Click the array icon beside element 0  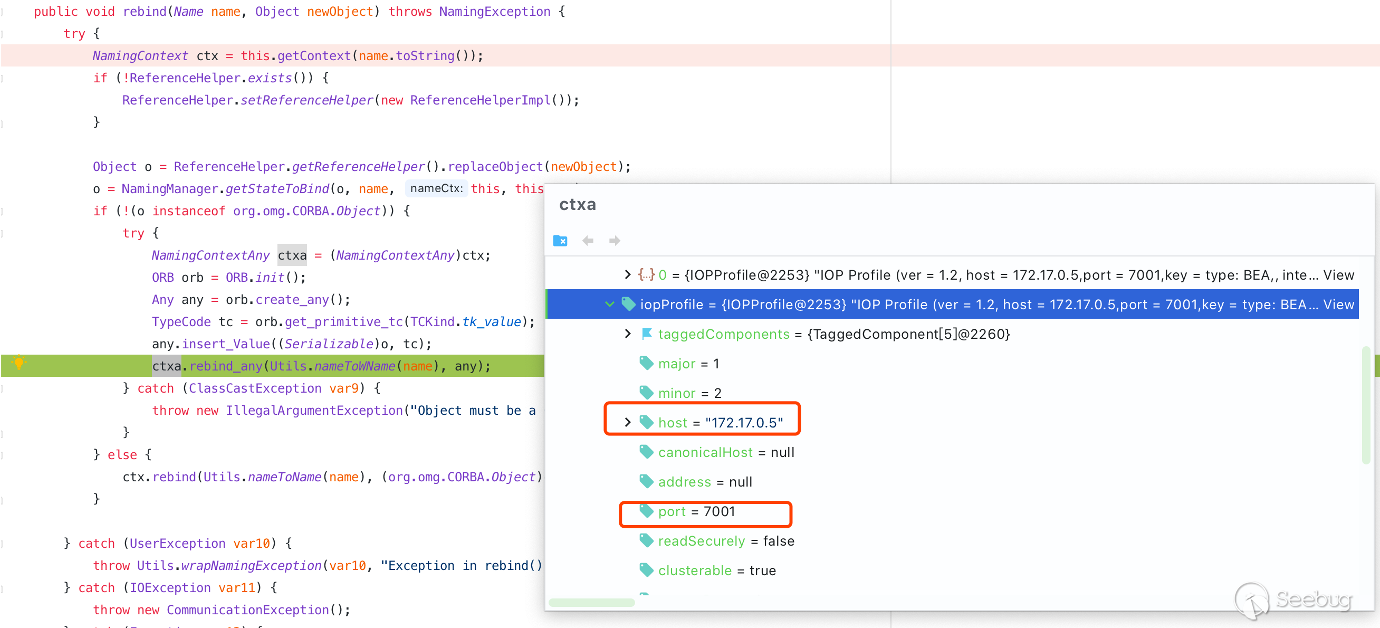pyautogui.click(x=646, y=275)
